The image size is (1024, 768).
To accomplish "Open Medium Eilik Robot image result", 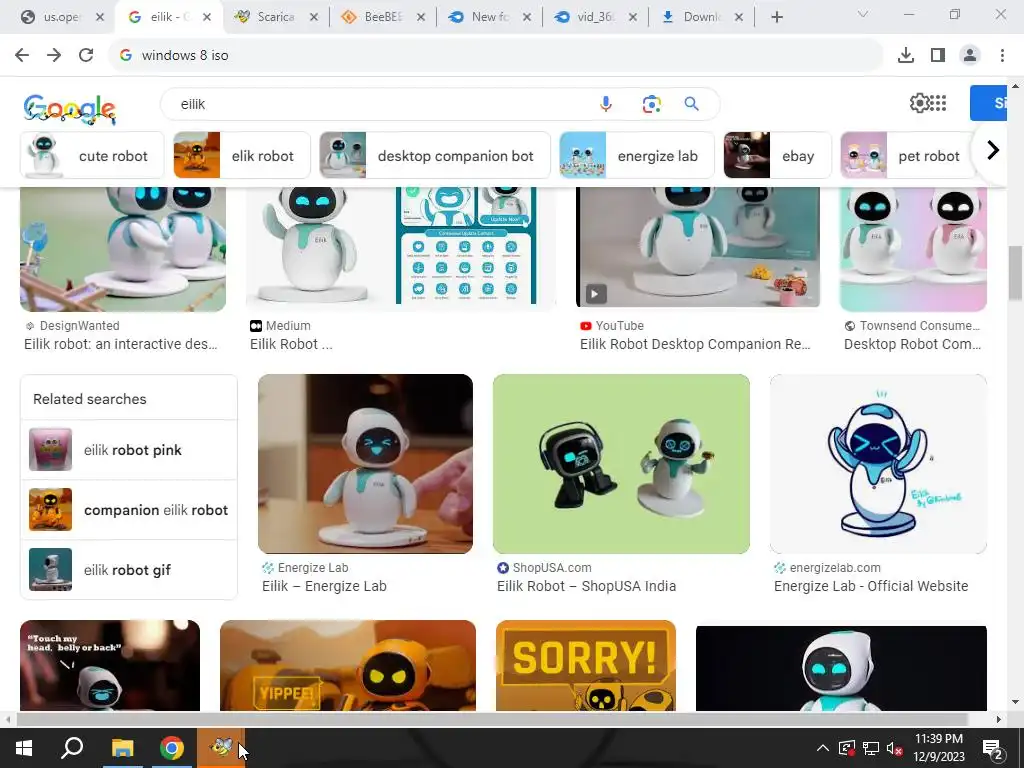I will pyautogui.click(x=400, y=246).
